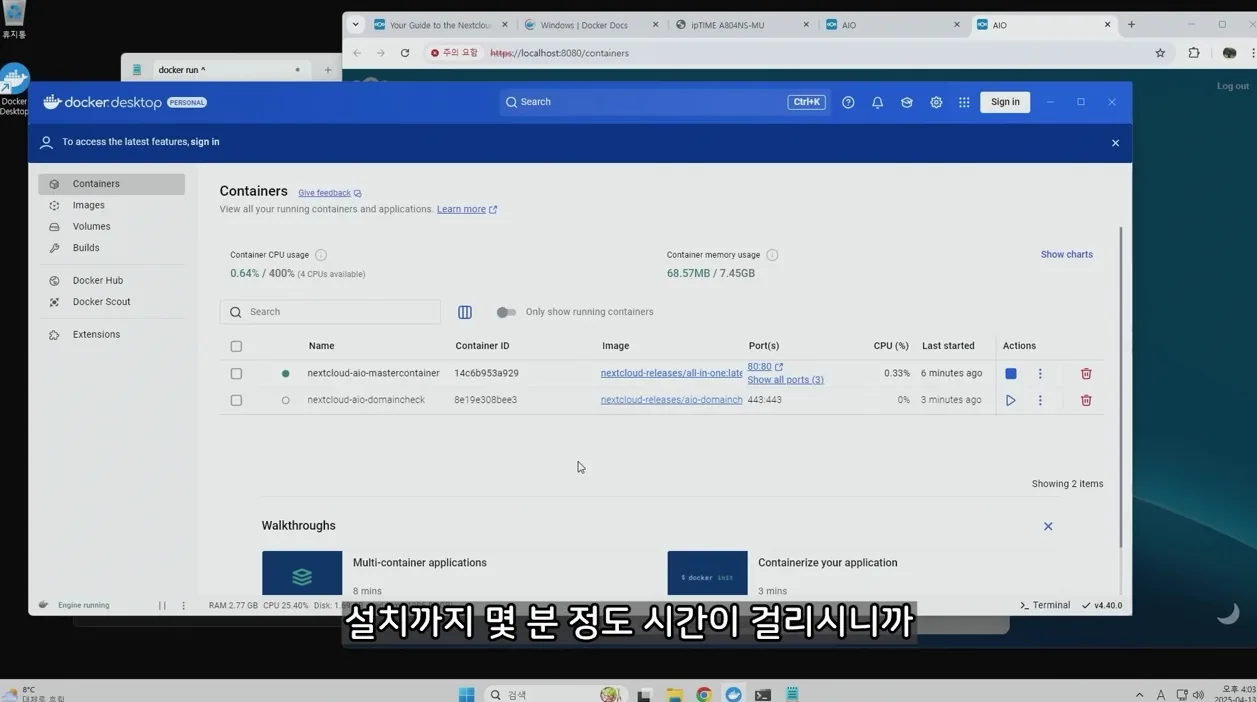Open the Volumes section in sidebar
This screenshot has height=702, width=1257.
point(111,227)
